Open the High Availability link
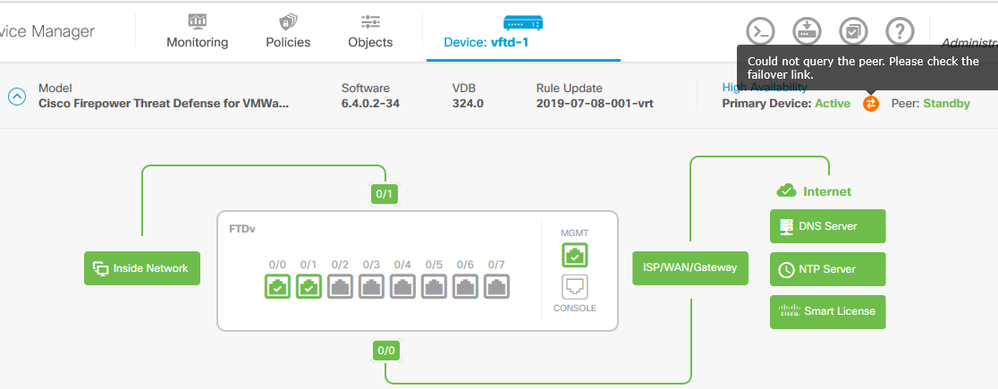Viewport: 998px width, 389px height. 764,87
